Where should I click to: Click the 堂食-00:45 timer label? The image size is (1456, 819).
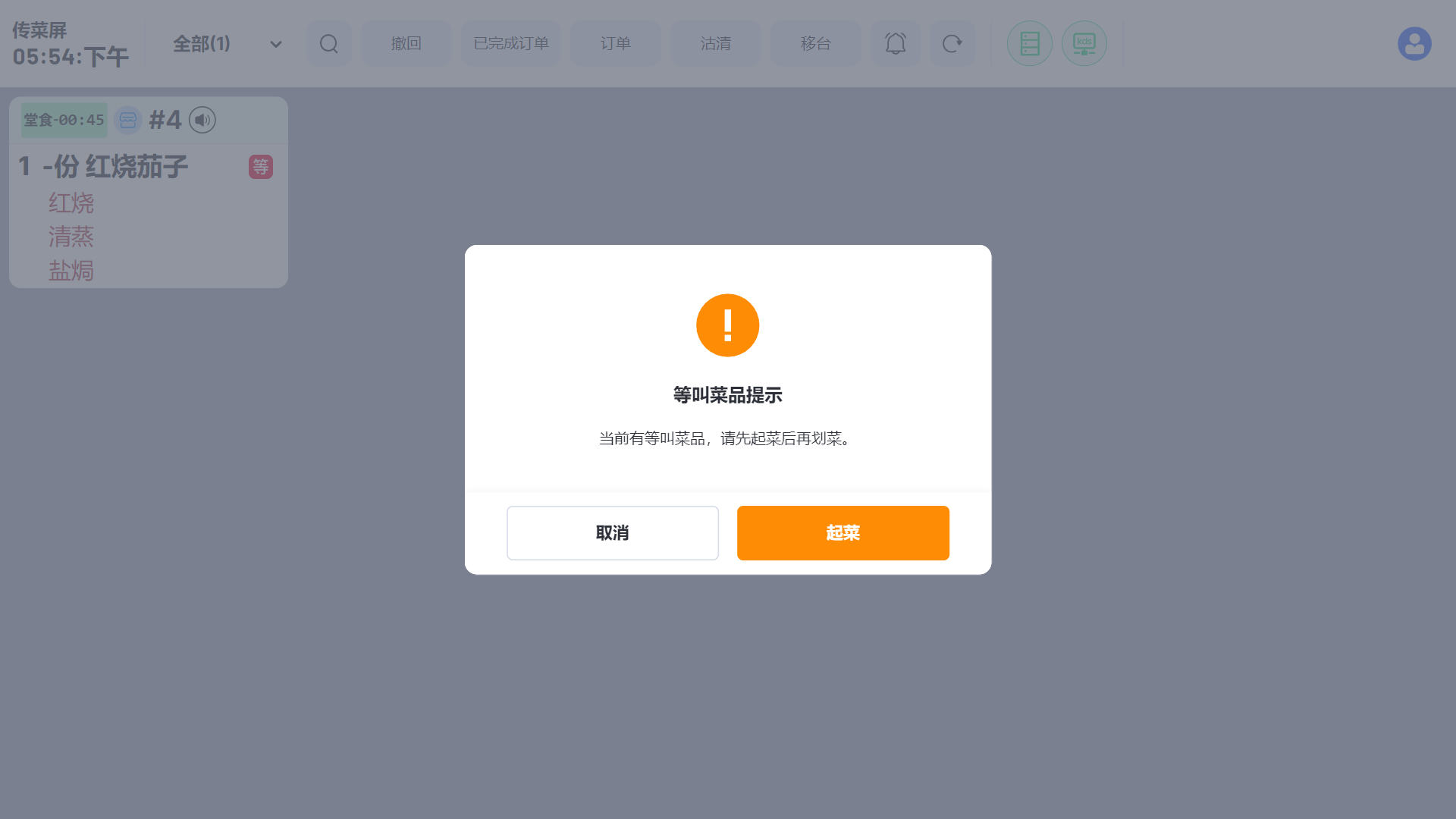(x=64, y=120)
